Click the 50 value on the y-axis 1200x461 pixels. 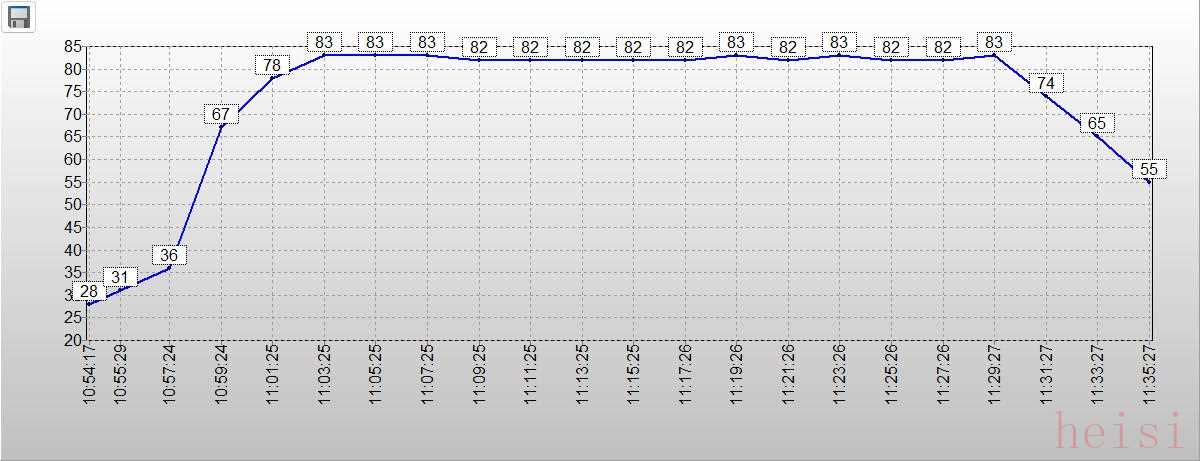tap(72, 205)
